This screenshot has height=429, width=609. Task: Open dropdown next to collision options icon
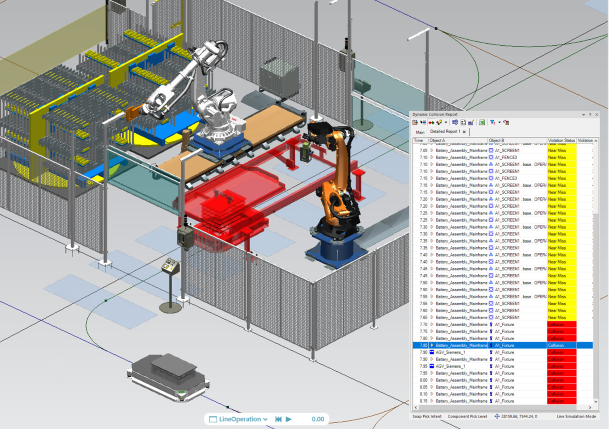(x=447, y=122)
